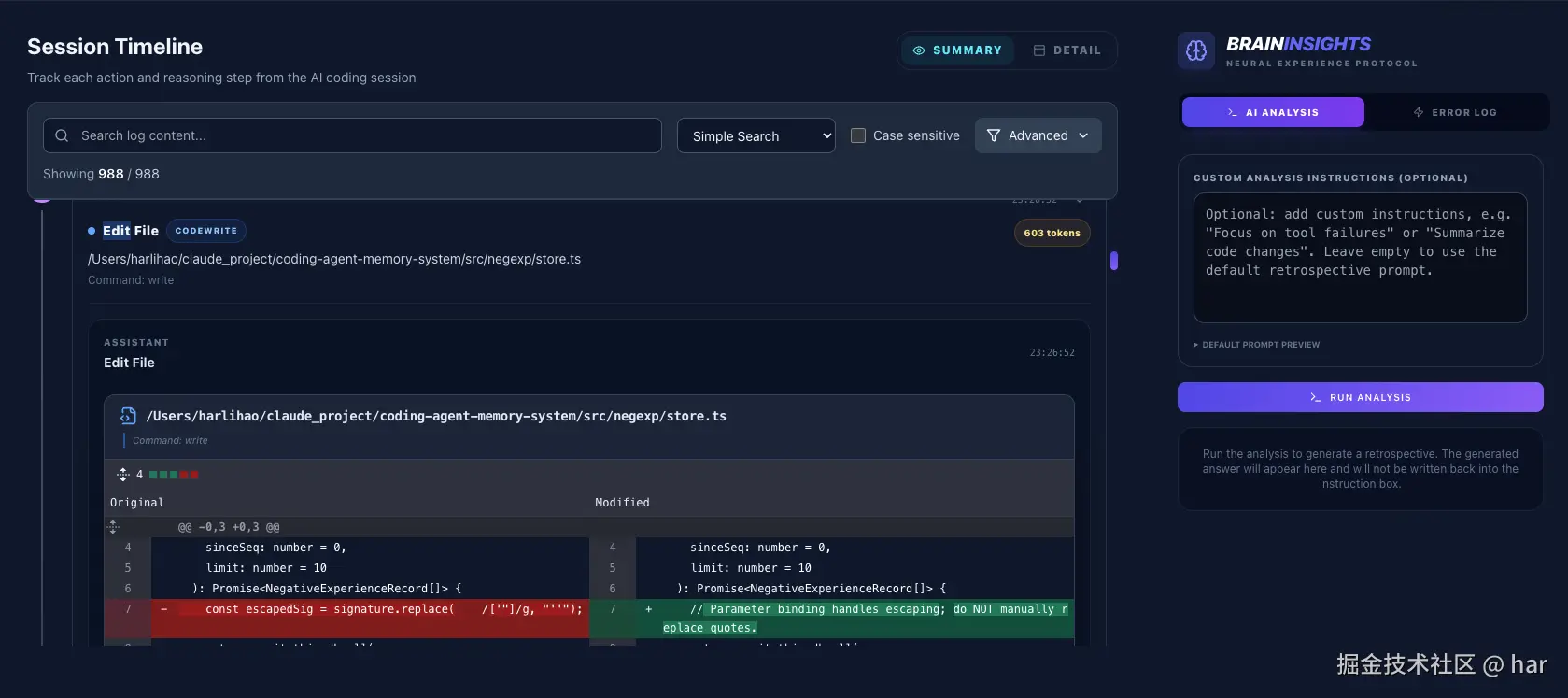This screenshot has height=698, width=1568.
Task: Switch to the Detail view toggle
Action: point(1067,50)
